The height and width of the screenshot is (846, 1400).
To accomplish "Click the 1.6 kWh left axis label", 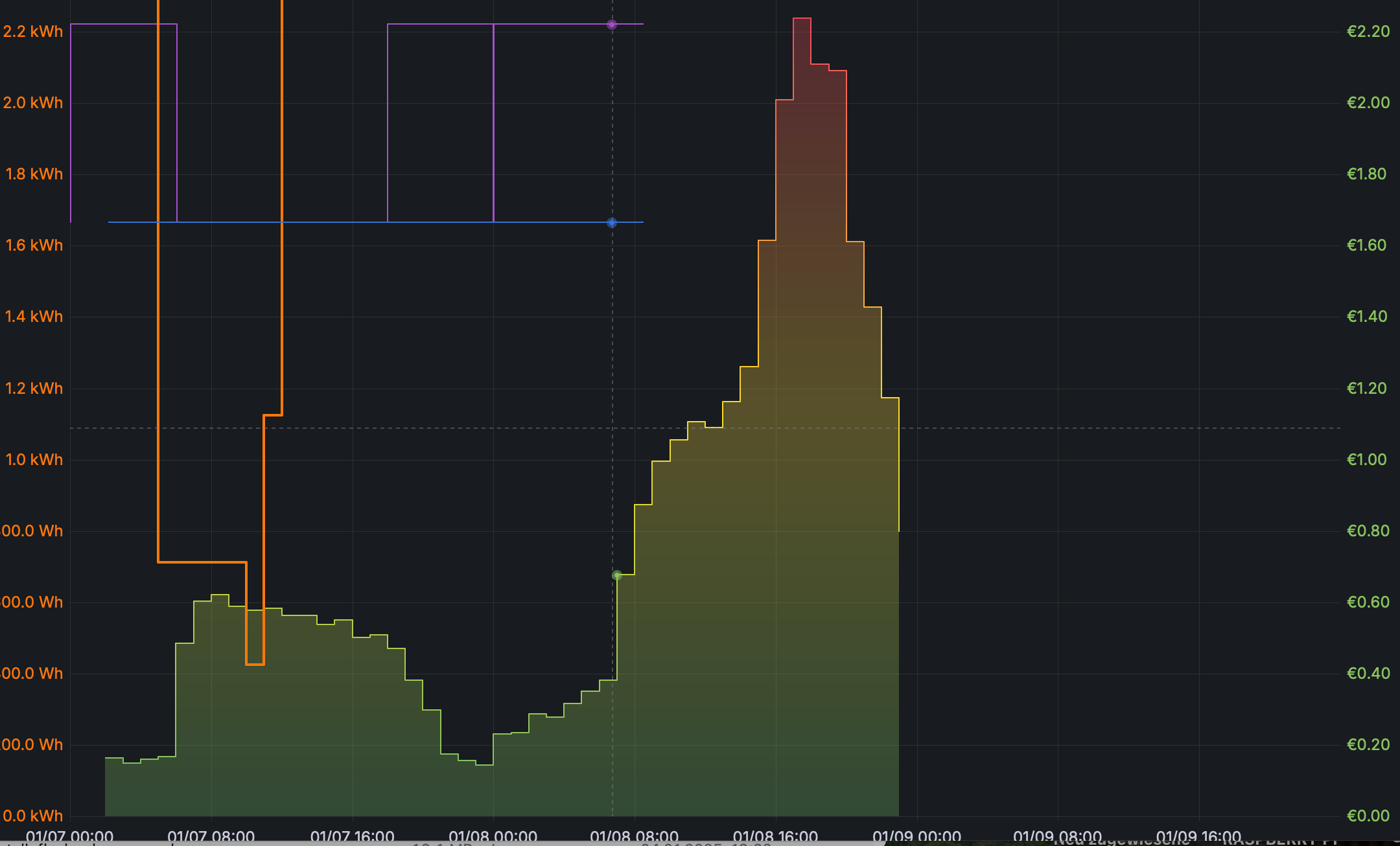I will [x=34, y=246].
